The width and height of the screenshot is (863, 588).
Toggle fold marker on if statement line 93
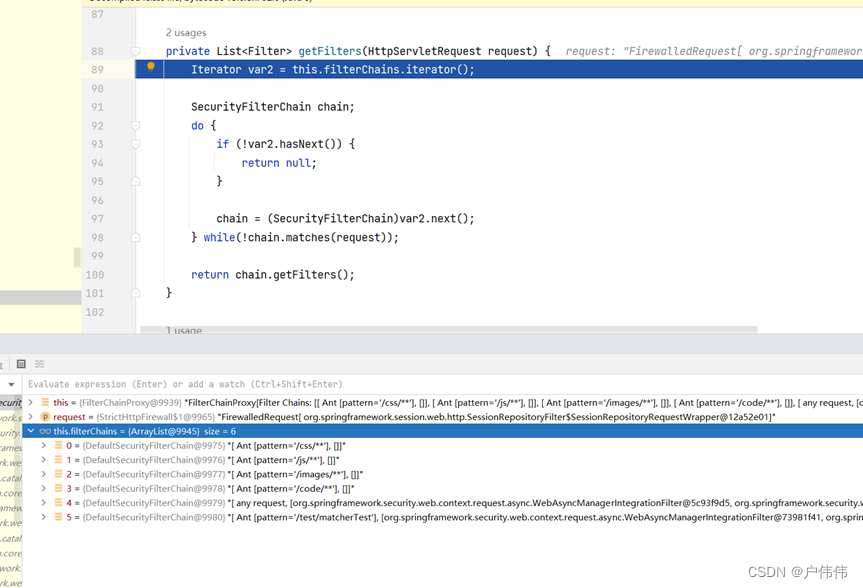[x=135, y=144]
